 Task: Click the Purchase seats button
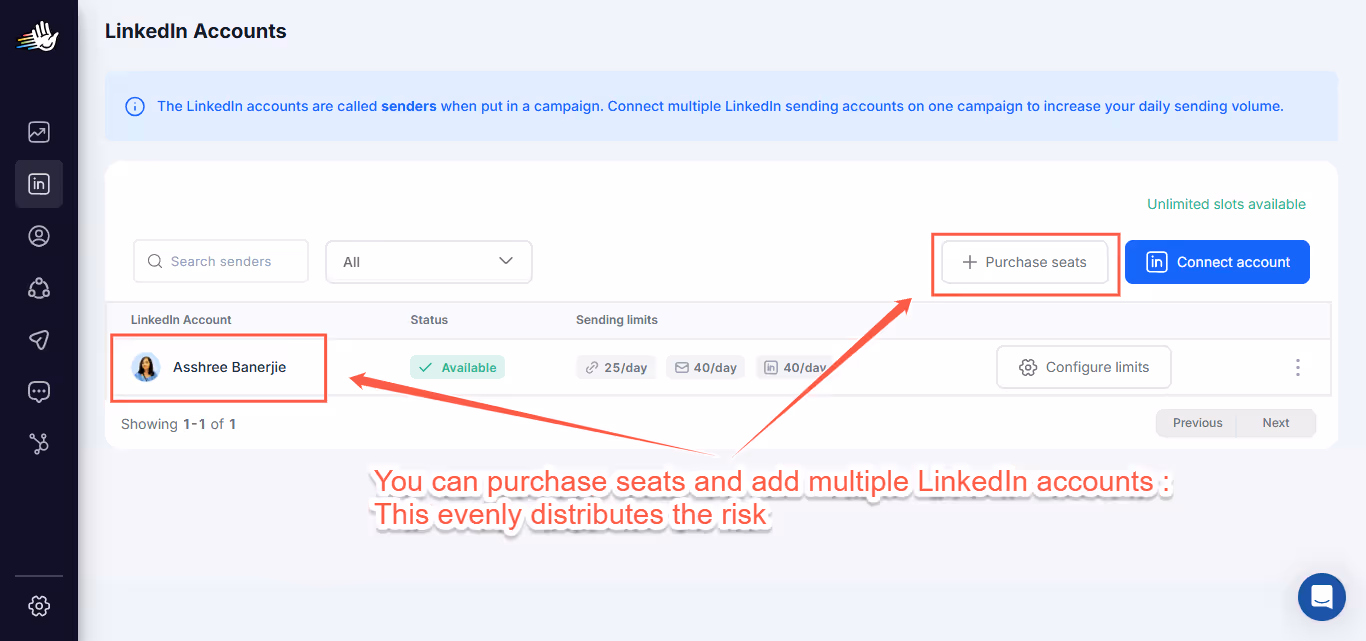coord(1024,261)
